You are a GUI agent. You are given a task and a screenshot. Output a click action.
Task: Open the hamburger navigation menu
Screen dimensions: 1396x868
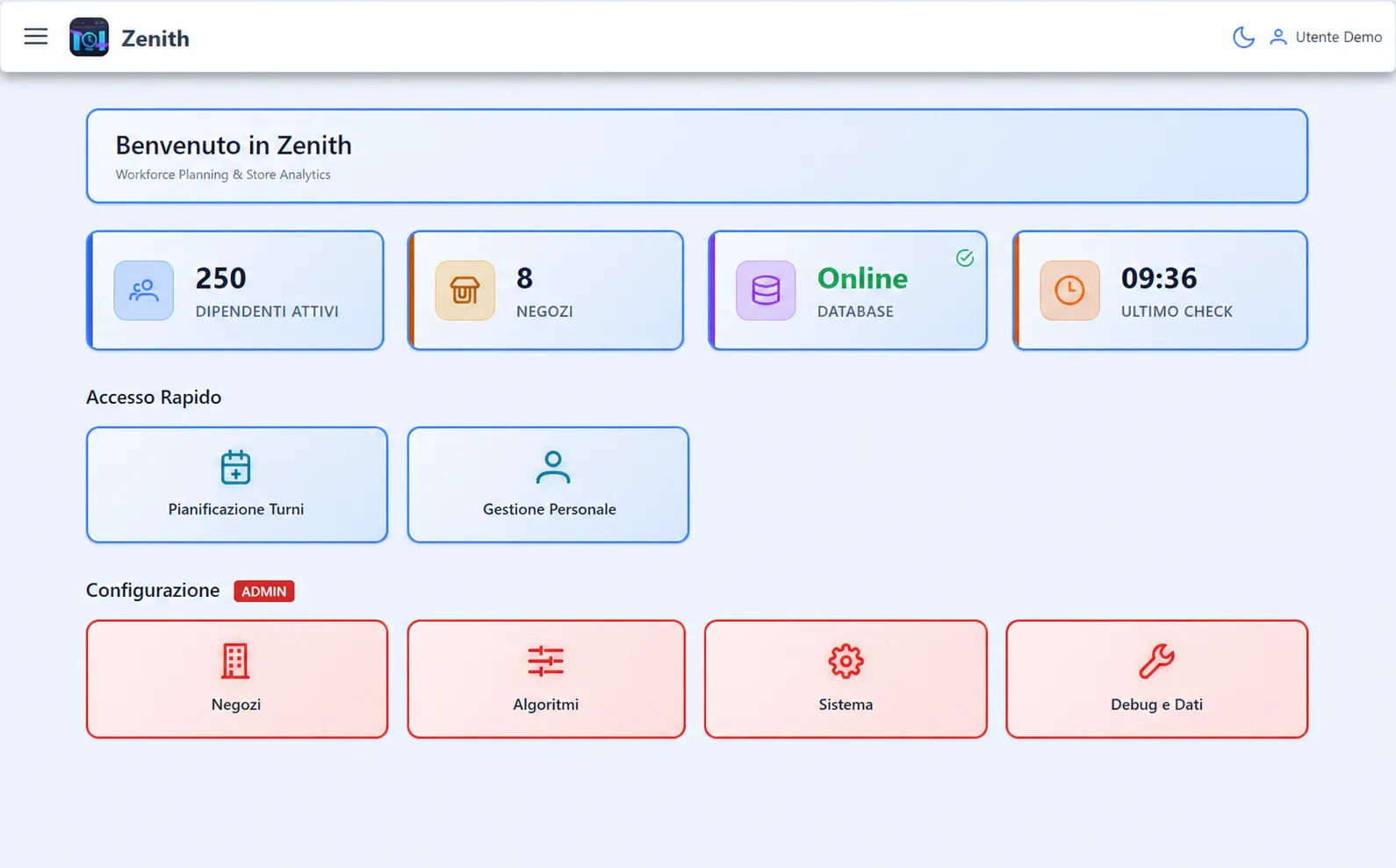[36, 37]
